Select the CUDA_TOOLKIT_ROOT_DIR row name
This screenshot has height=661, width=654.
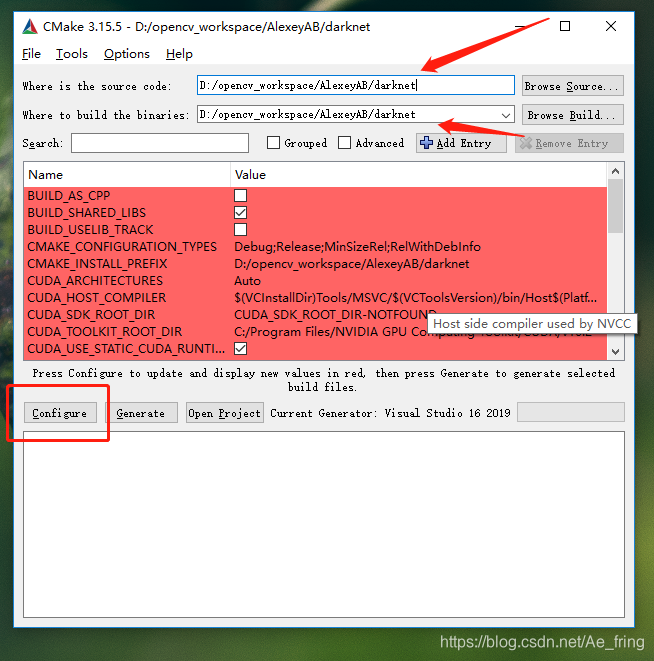click(x=105, y=332)
